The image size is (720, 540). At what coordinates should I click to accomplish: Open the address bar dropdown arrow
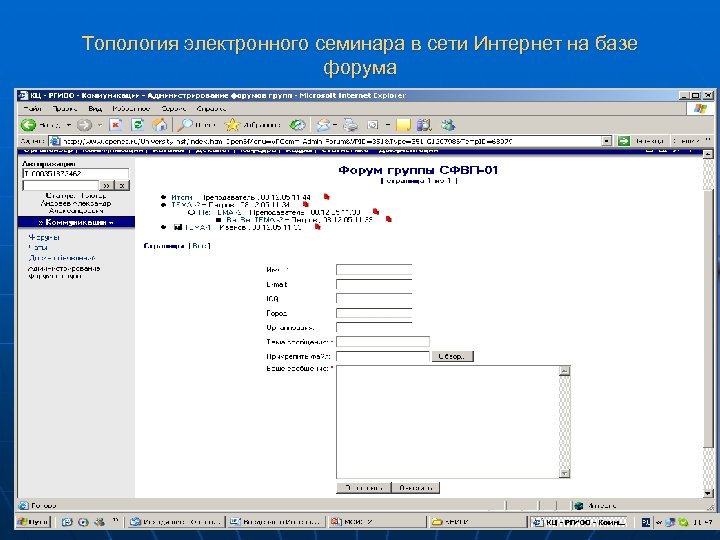(x=607, y=141)
